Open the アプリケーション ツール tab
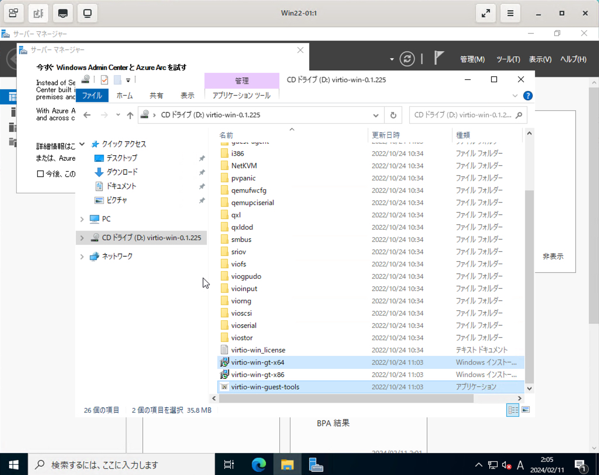The image size is (599, 475). point(241,96)
